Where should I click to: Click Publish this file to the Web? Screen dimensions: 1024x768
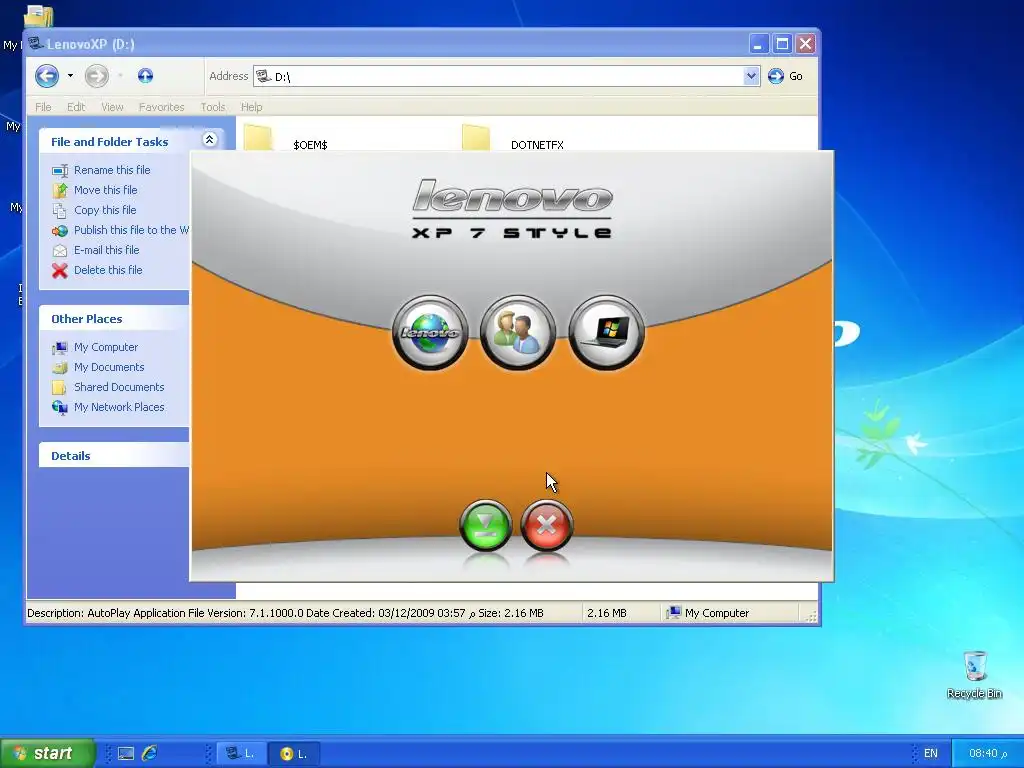(131, 230)
